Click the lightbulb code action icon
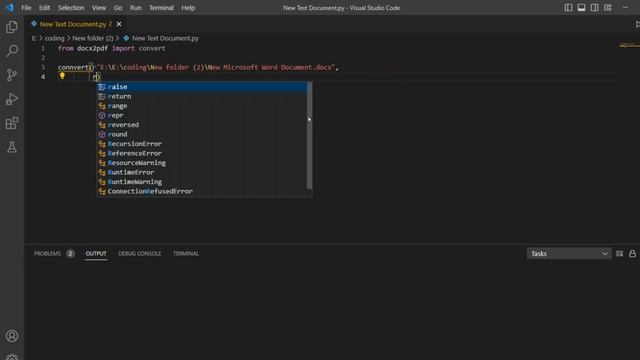Screen dimensions: 640x360 [62, 76]
